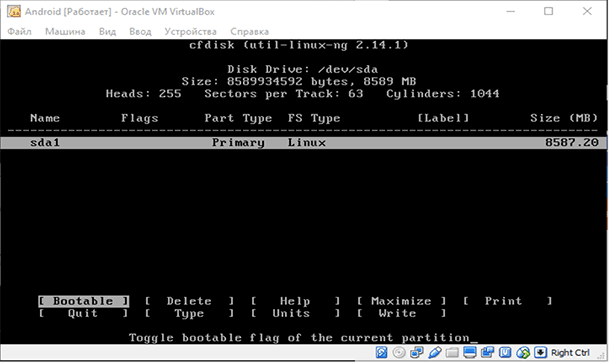Minimize the VirtualBox window

point(511,11)
